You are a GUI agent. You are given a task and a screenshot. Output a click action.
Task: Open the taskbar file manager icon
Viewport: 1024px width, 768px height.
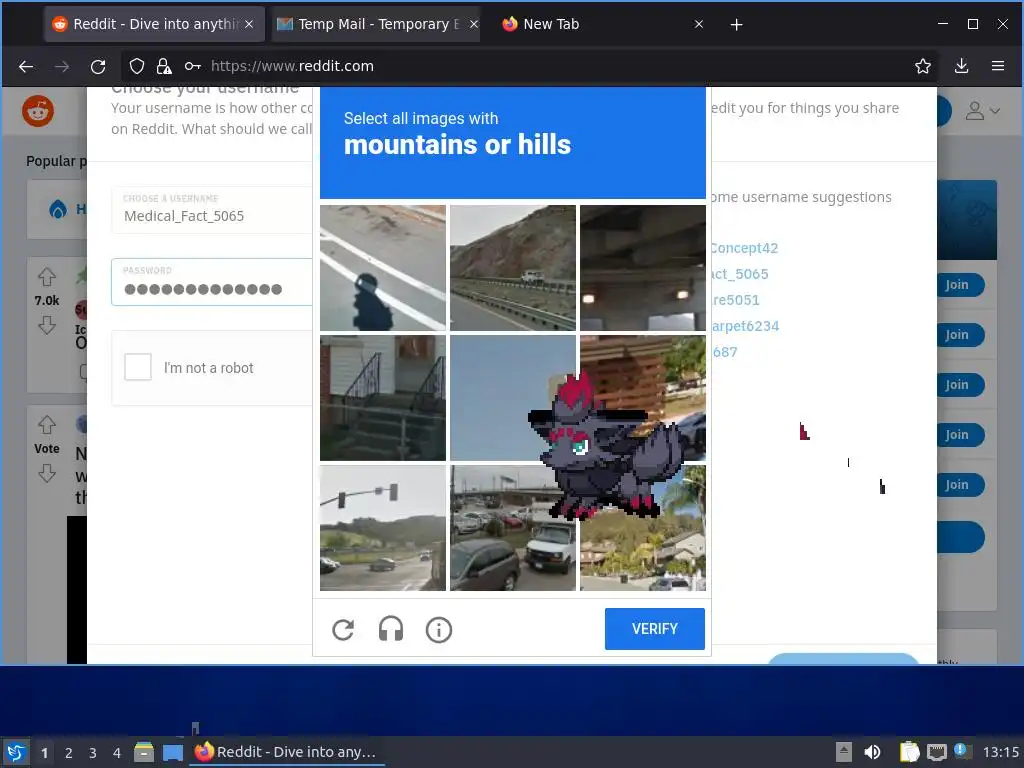144,752
